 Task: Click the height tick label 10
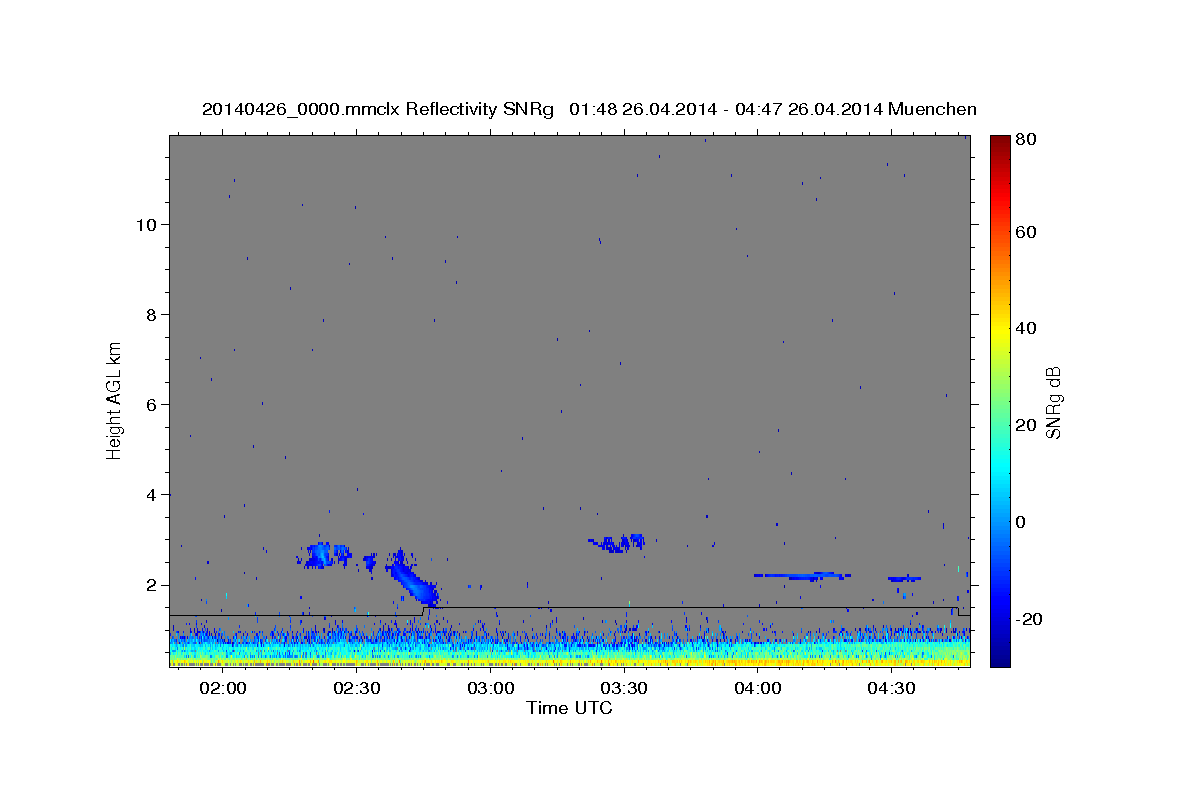147,224
